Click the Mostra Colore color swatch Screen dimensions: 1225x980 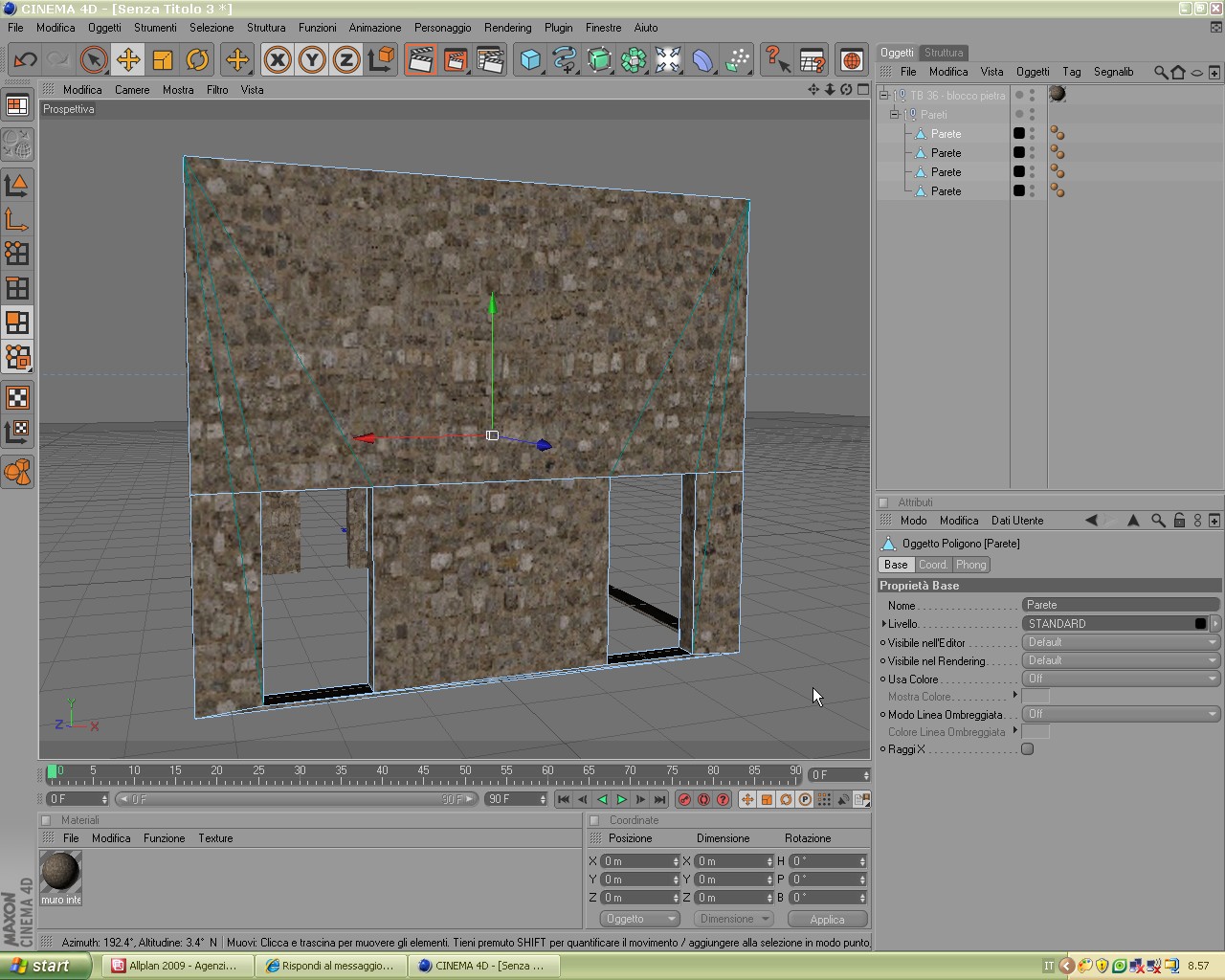pos(1036,696)
